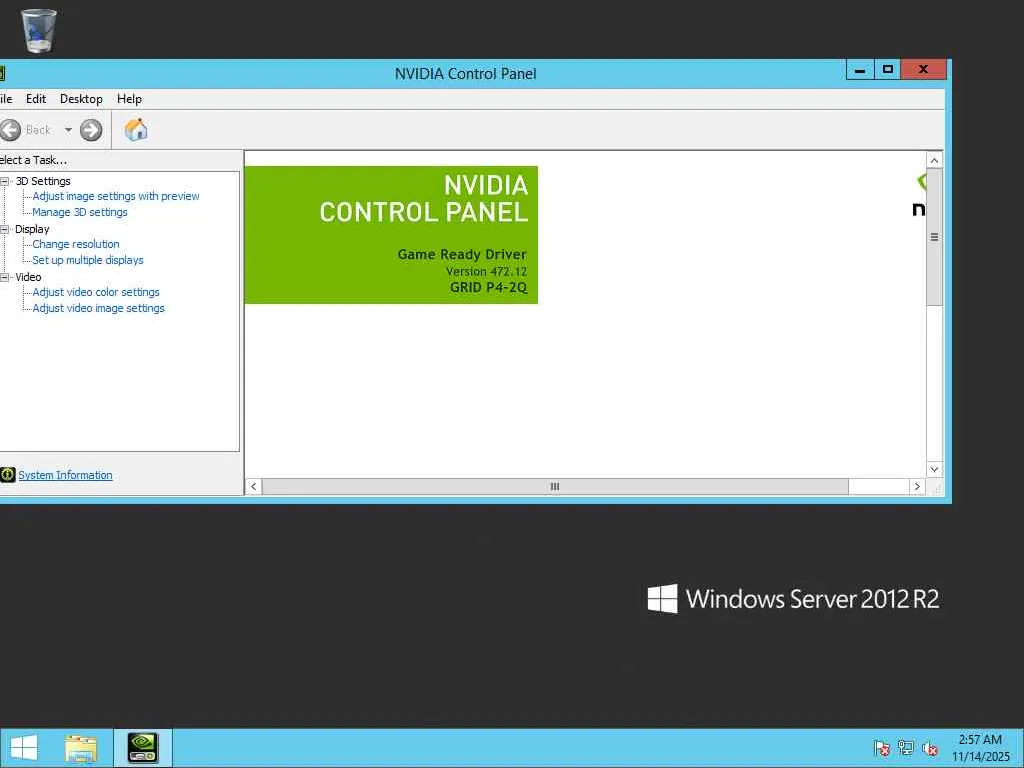Click the NVIDIA Control Panel green banner

[x=391, y=234]
